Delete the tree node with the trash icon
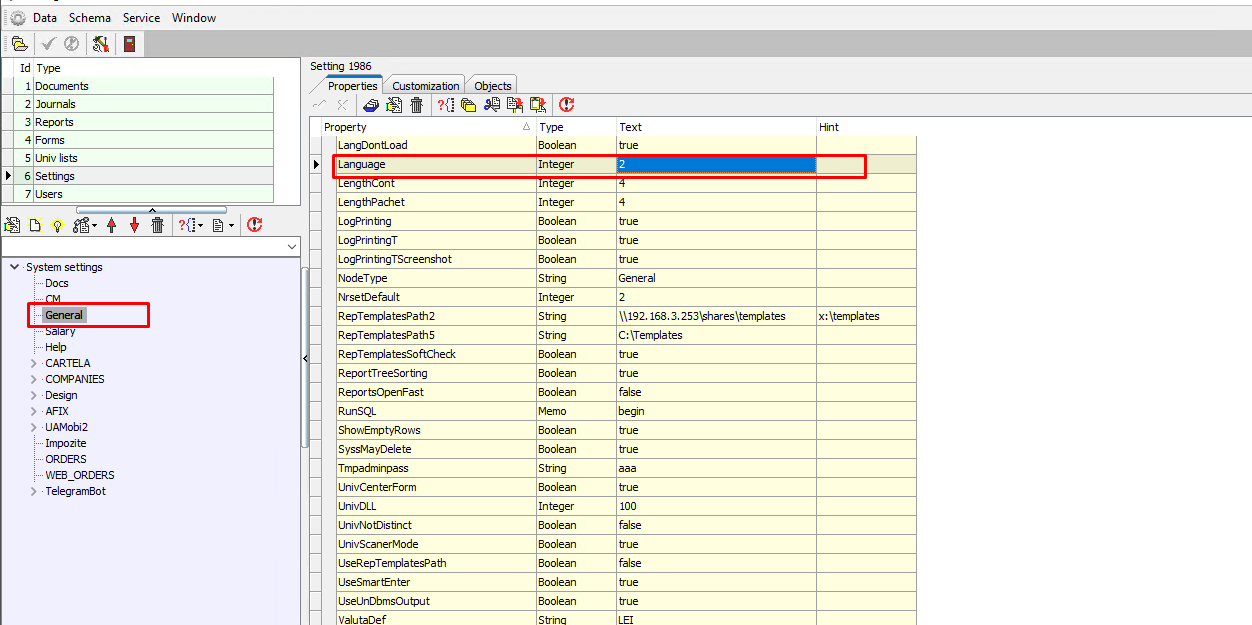 tap(157, 226)
